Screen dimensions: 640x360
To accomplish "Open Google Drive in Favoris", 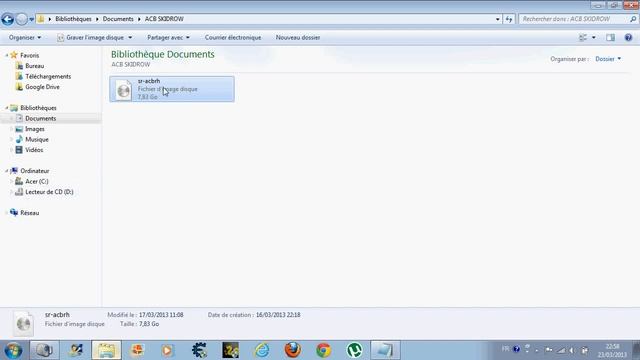I will pos(42,87).
